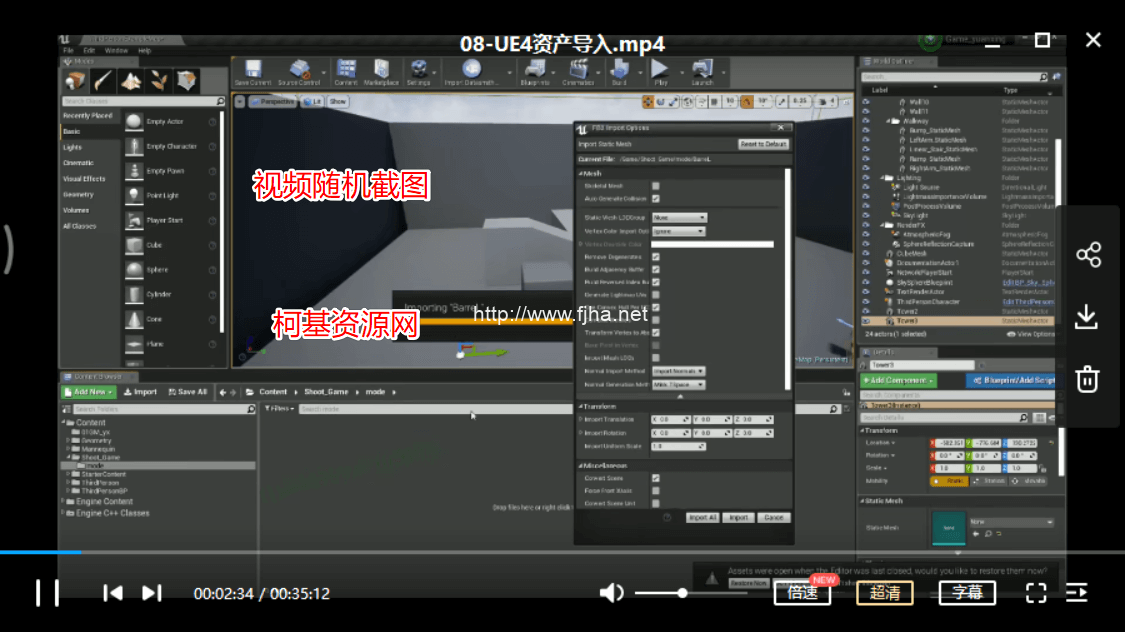Open Edit menu

tap(89, 51)
